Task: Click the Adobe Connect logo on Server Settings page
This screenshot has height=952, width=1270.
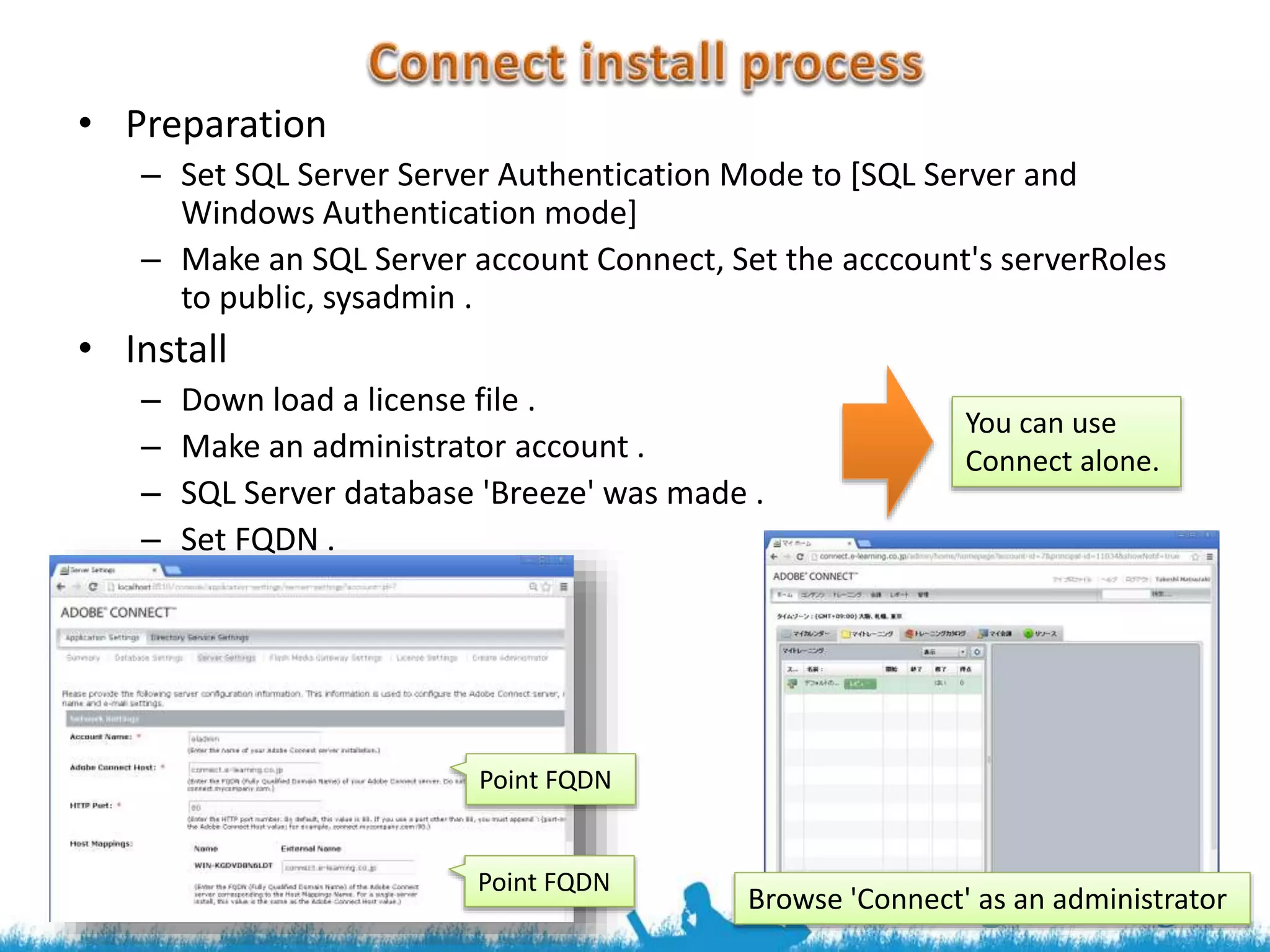Action: [x=118, y=612]
